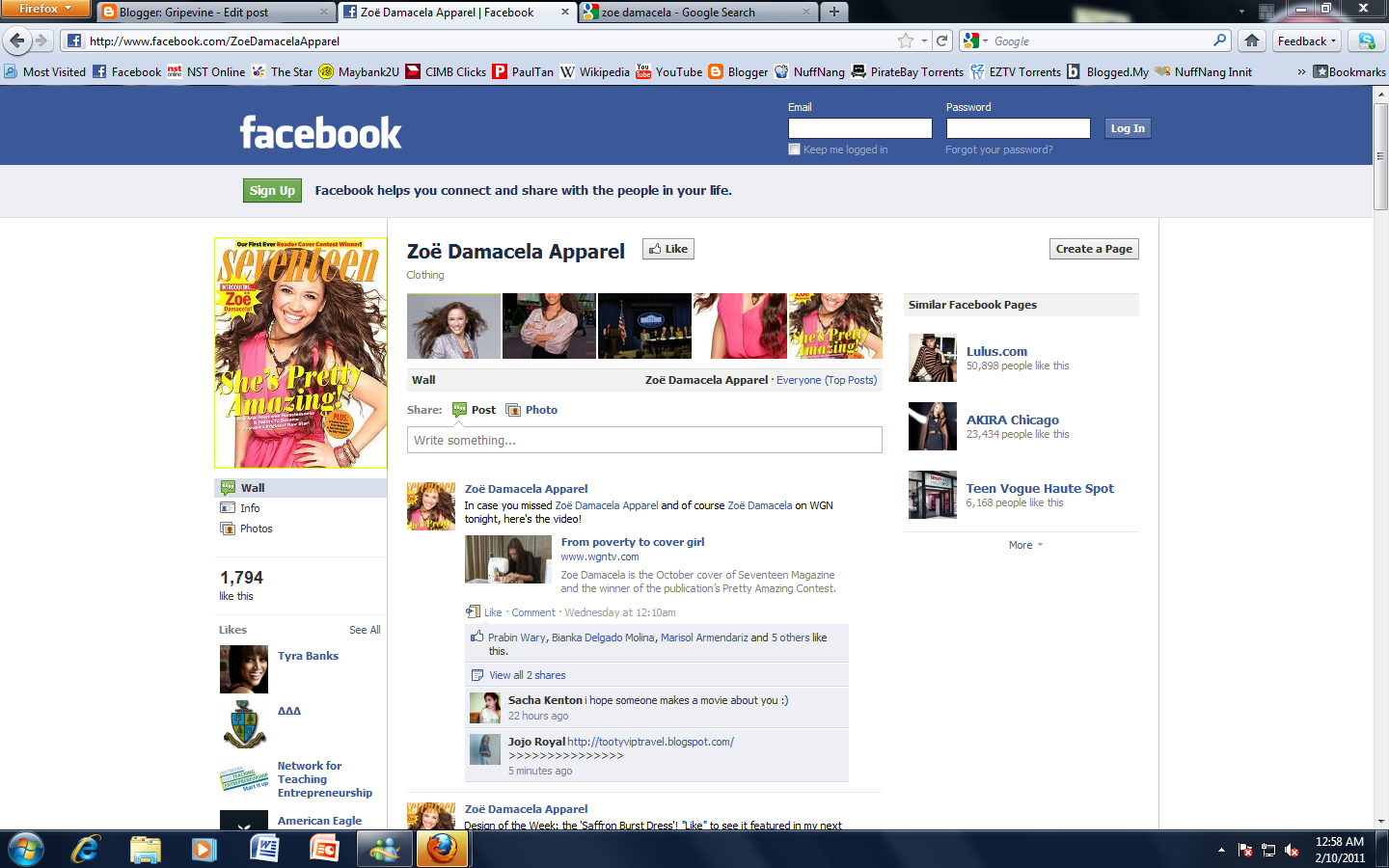The height and width of the screenshot is (868, 1389).
Task: Open the Feedback dropdown
Action: (1307, 41)
